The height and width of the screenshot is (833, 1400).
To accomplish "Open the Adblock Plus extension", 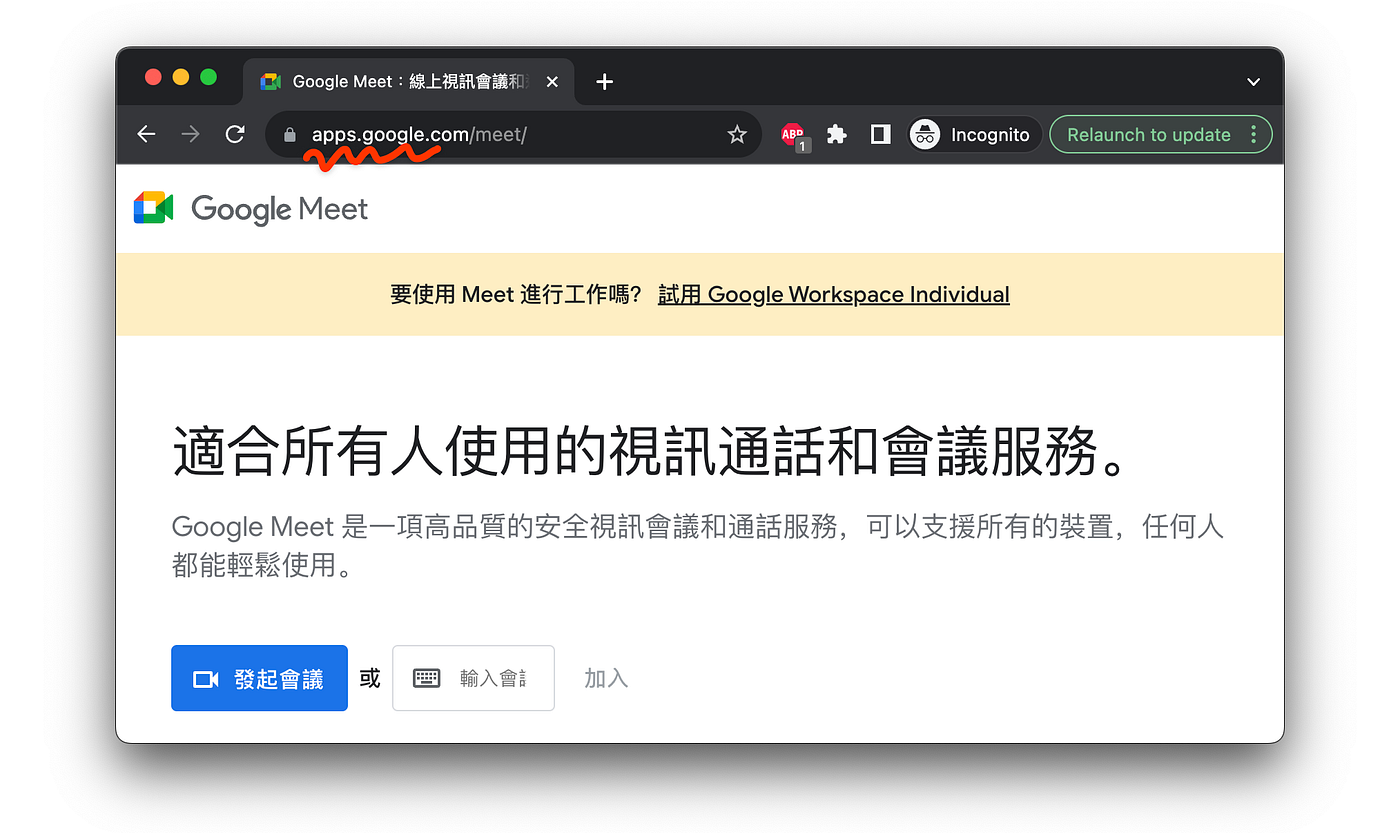I will (x=794, y=135).
